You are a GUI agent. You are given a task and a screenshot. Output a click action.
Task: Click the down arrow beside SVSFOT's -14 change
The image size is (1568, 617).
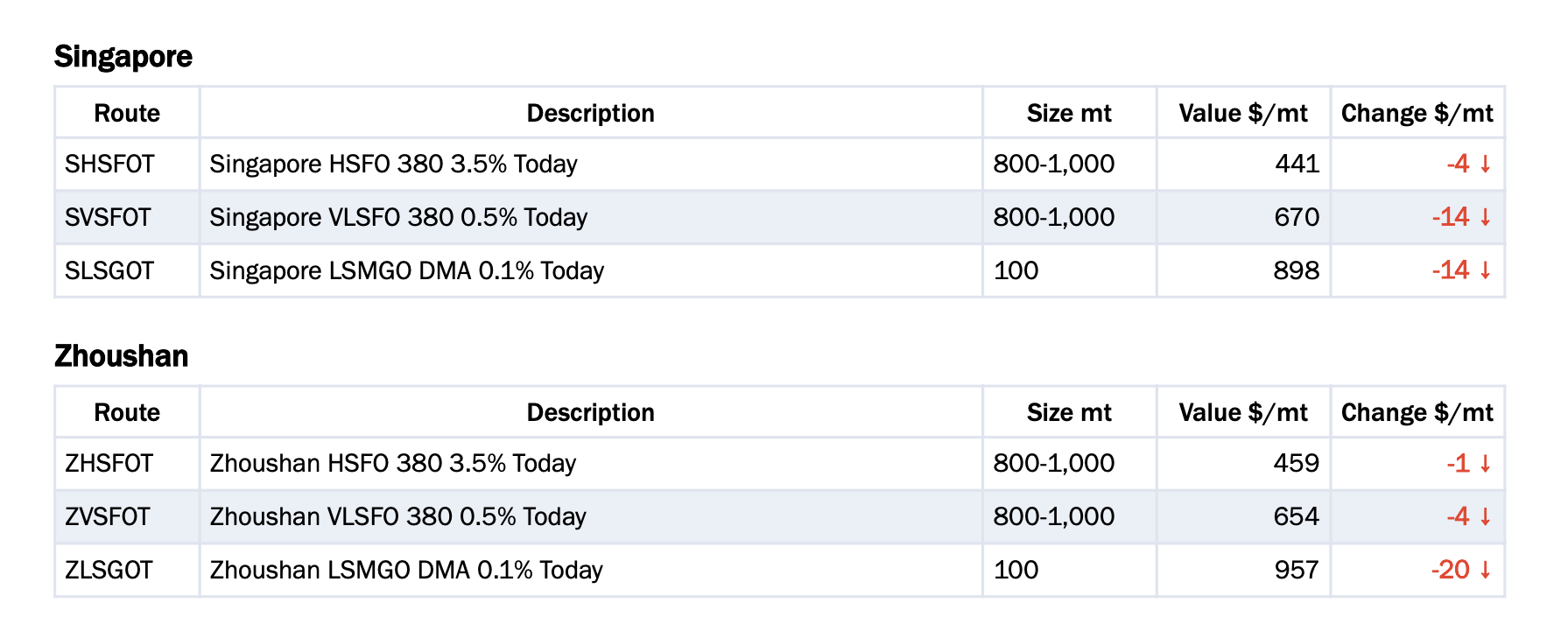pyautogui.click(x=1486, y=218)
